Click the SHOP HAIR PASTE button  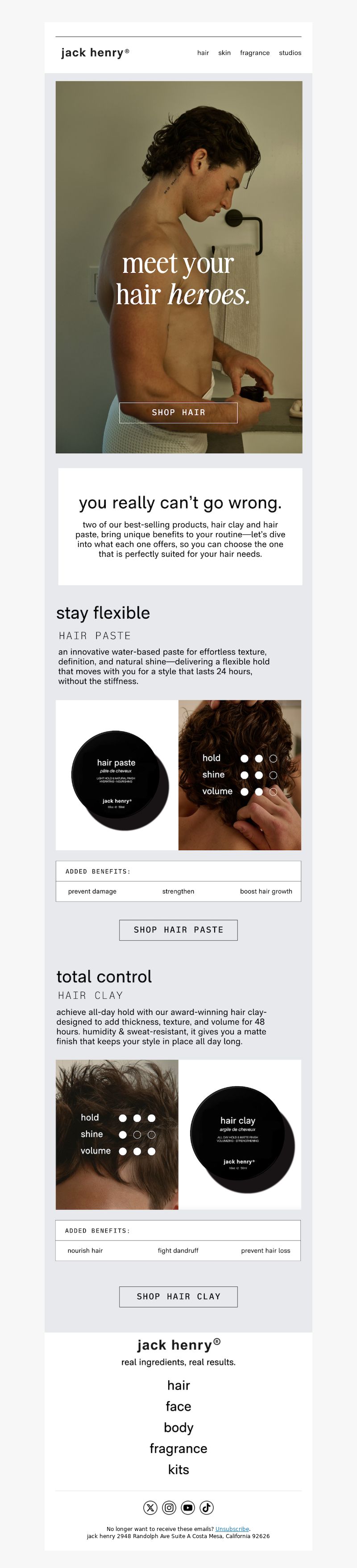[x=178, y=930]
